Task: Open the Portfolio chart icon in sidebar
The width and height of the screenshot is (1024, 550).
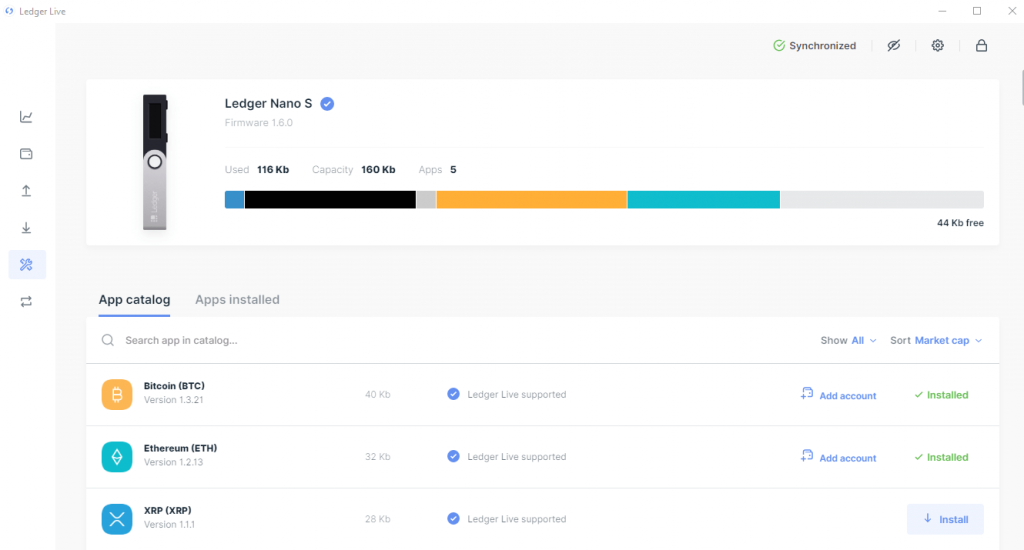Action: click(27, 117)
